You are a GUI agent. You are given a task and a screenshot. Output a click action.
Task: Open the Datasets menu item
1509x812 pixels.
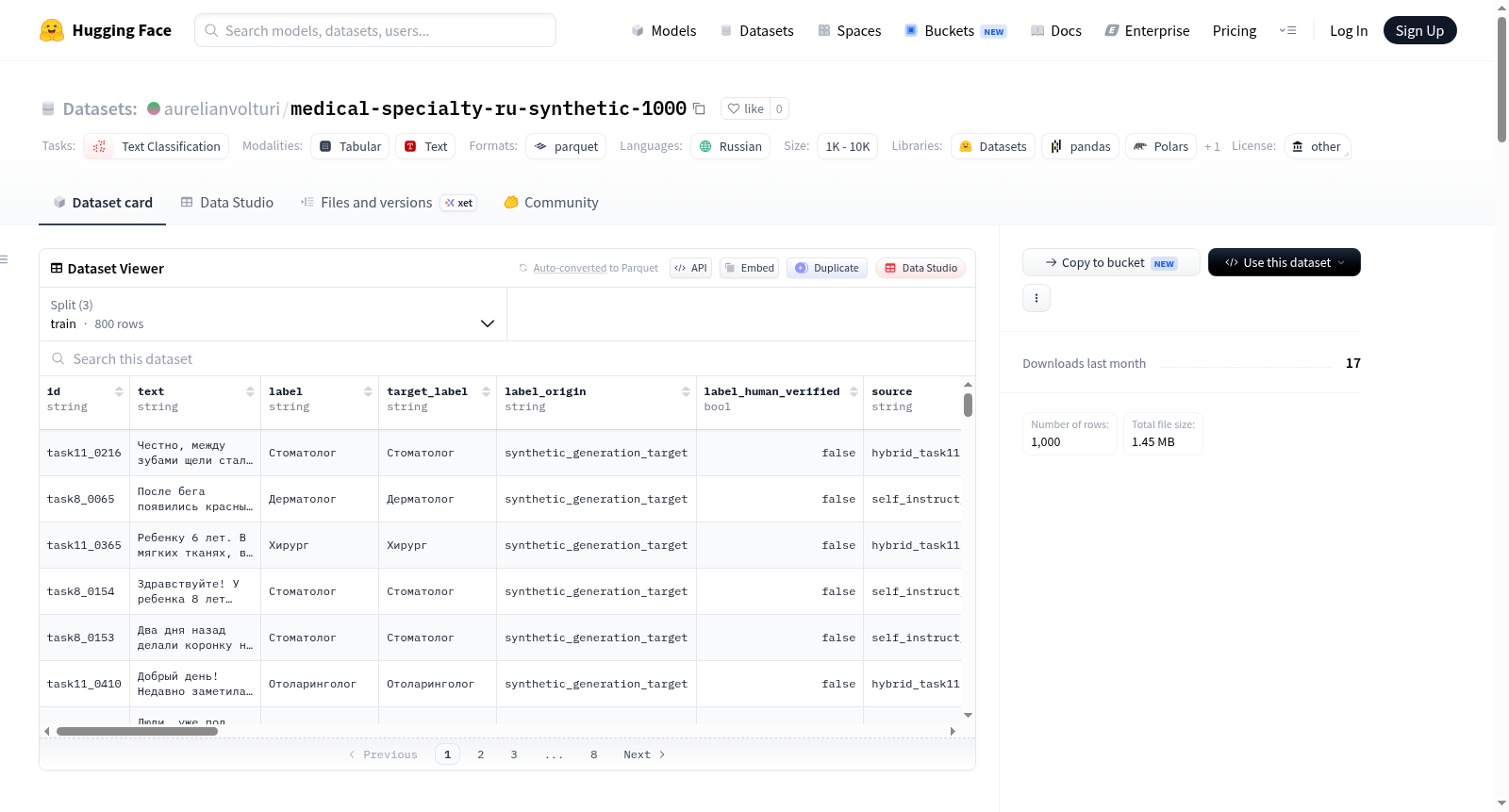[x=756, y=30]
